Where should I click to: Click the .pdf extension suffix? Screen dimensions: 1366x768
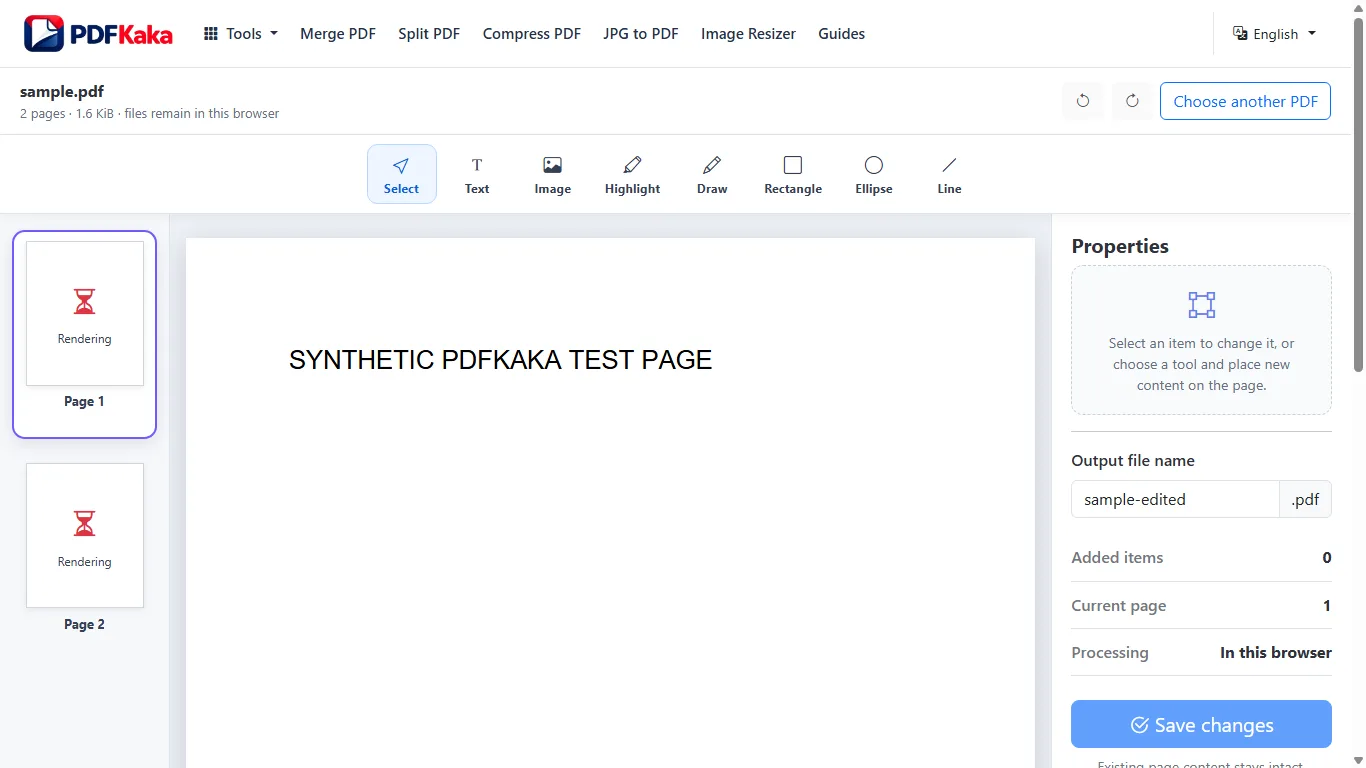tap(1306, 499)
